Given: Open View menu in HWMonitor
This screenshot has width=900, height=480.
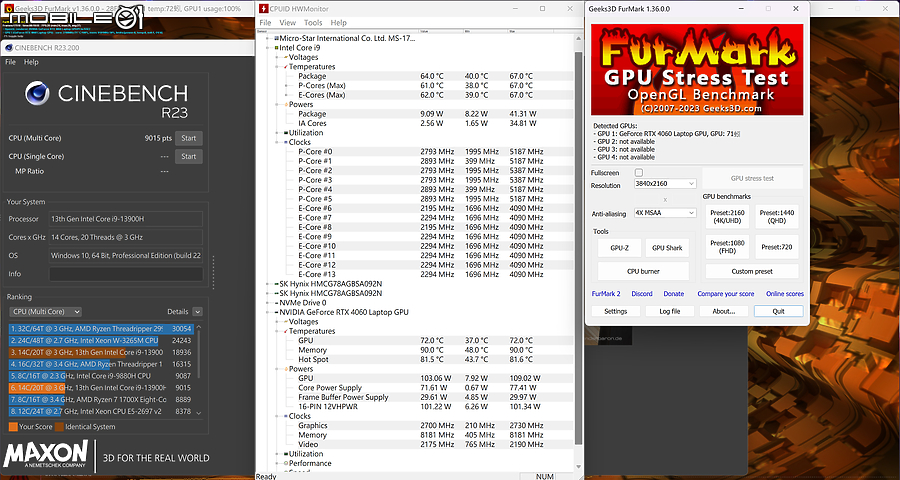Looking at the screenshot, I should (x=288, y=22).
